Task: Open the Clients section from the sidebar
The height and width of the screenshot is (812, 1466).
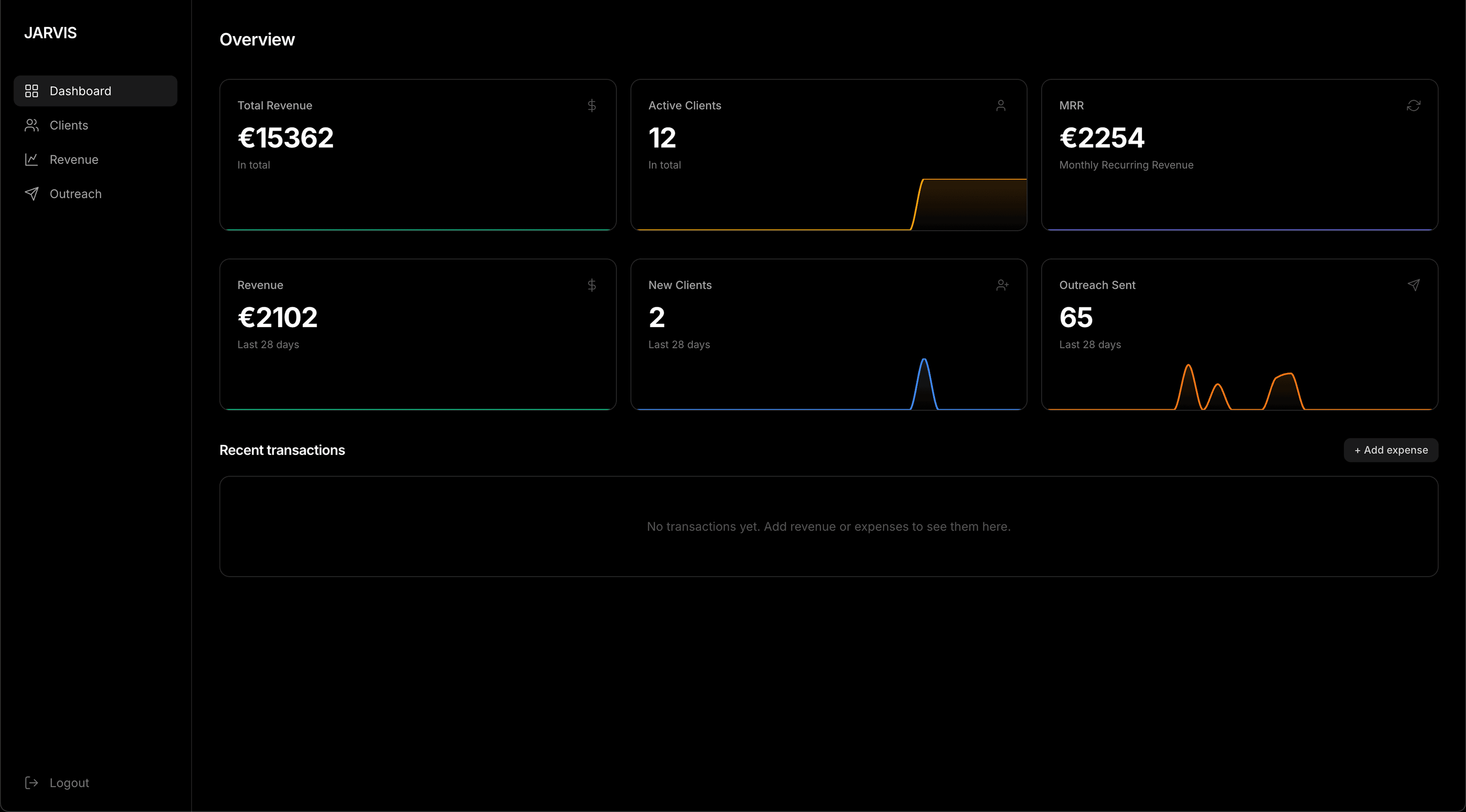Action: coord(68,125)
